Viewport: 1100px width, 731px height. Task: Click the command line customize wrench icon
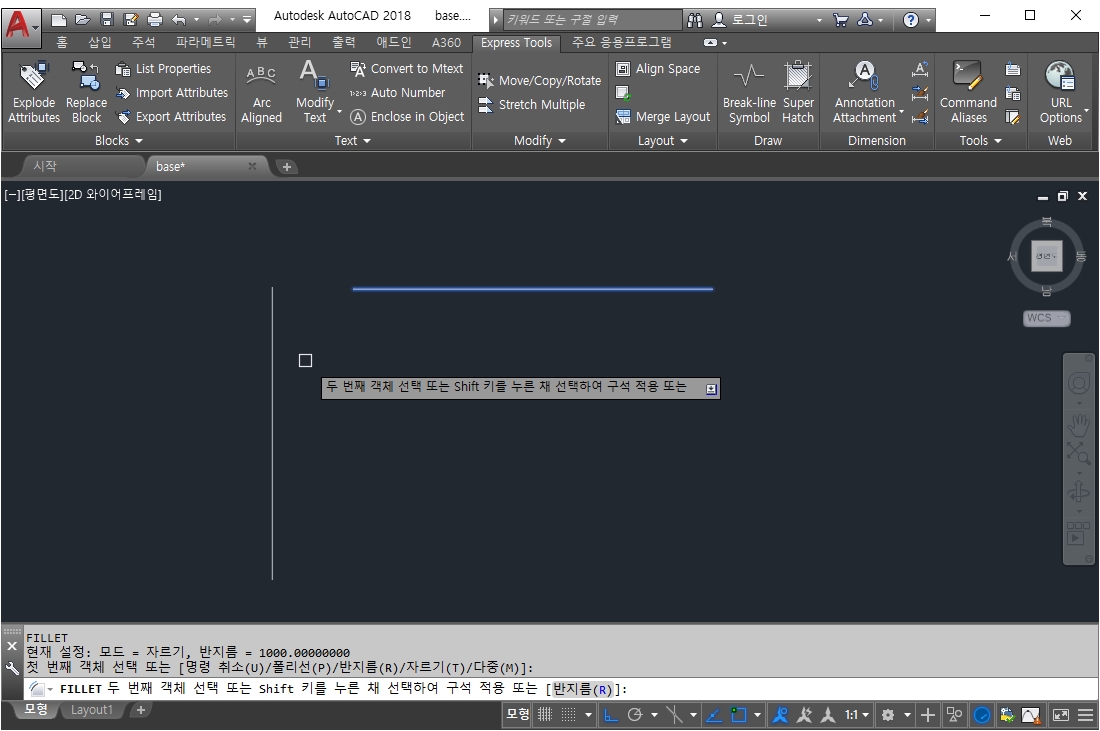pos(12,668)
